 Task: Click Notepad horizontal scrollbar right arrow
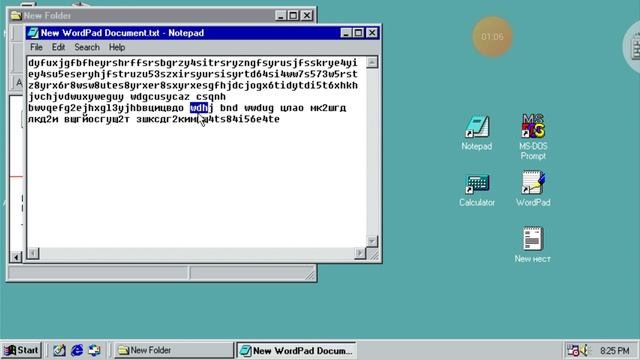tap(360, 253)
